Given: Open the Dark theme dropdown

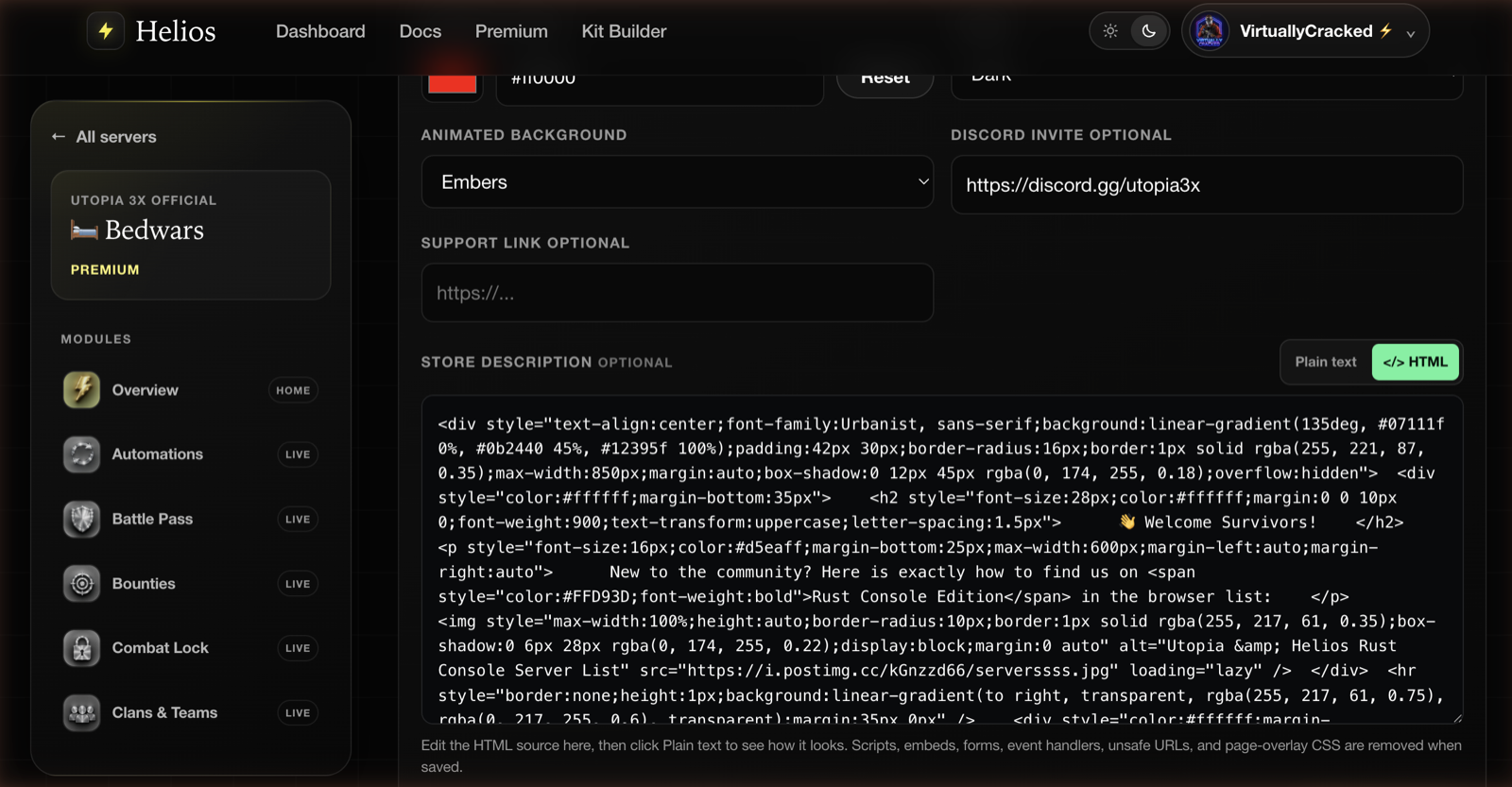Looking at the screenshot, I should (1207, 86).
